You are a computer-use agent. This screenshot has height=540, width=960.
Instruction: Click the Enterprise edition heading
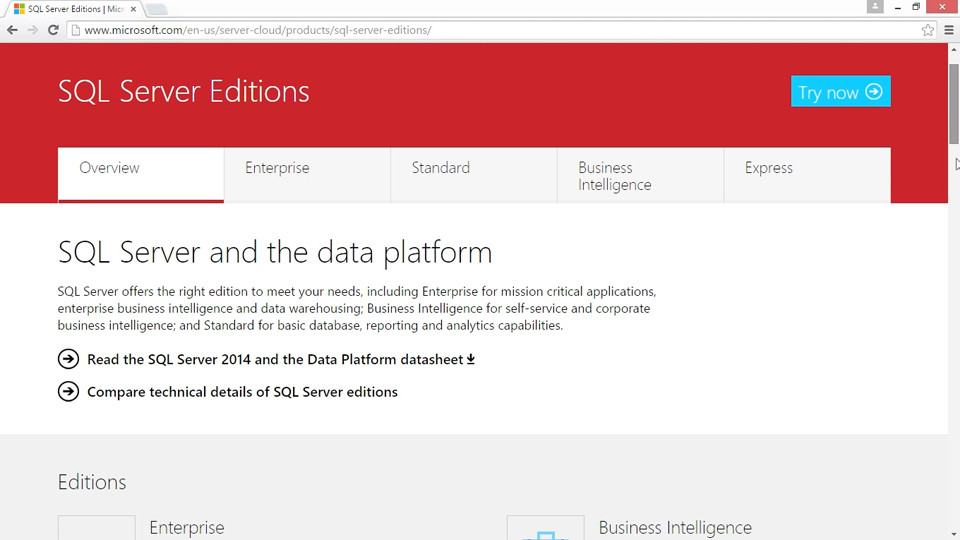tap(187, 528)
